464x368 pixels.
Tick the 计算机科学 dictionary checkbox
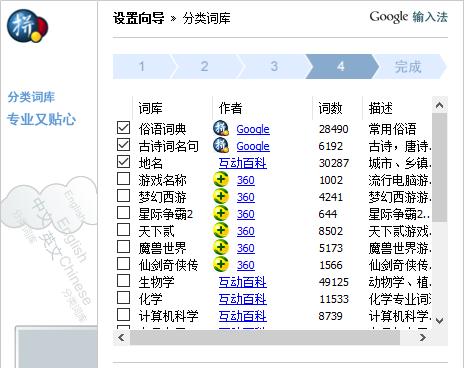click(123, 315)
